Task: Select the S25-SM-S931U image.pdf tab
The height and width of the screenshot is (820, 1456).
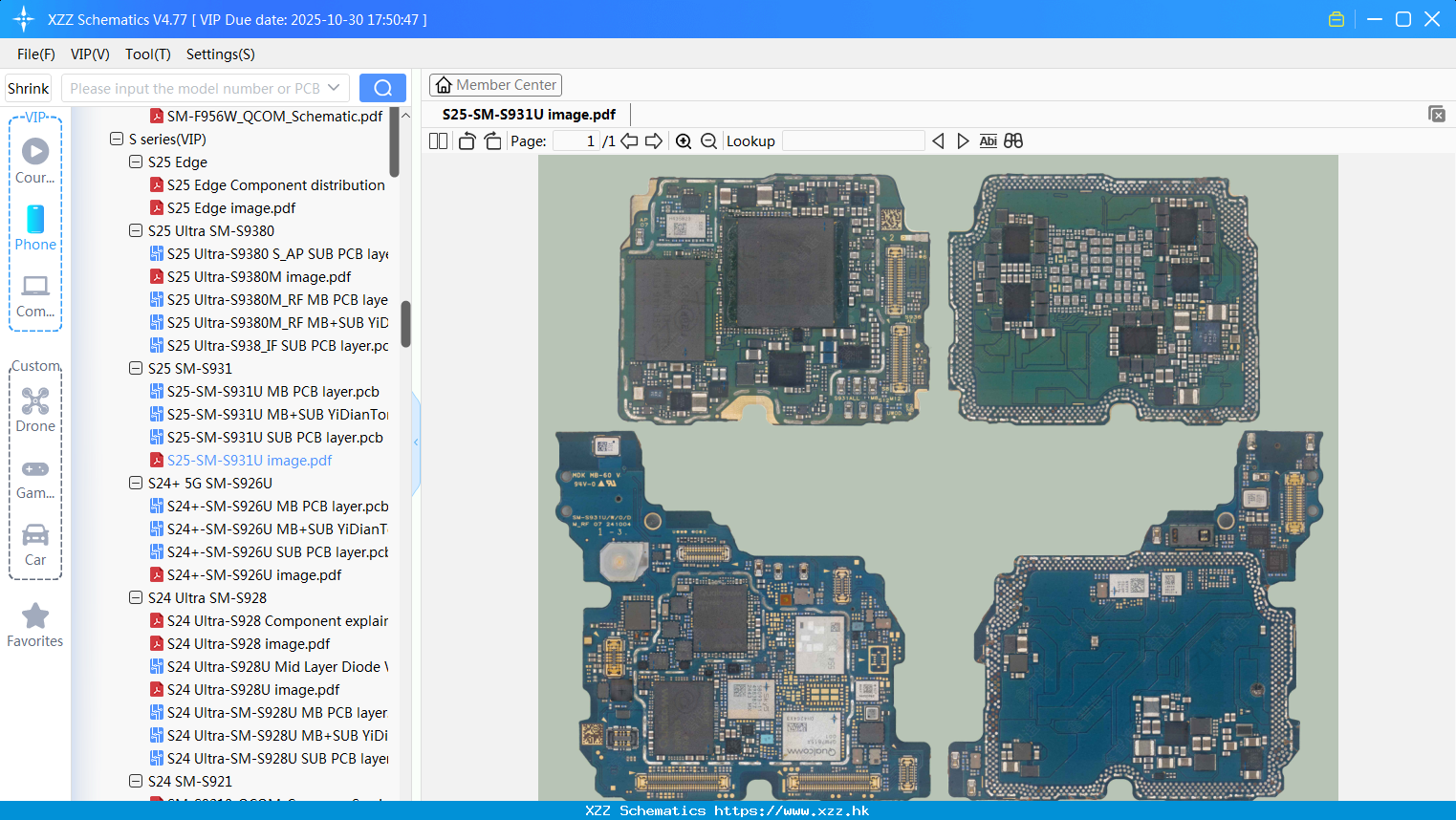Action: (529, 115)
